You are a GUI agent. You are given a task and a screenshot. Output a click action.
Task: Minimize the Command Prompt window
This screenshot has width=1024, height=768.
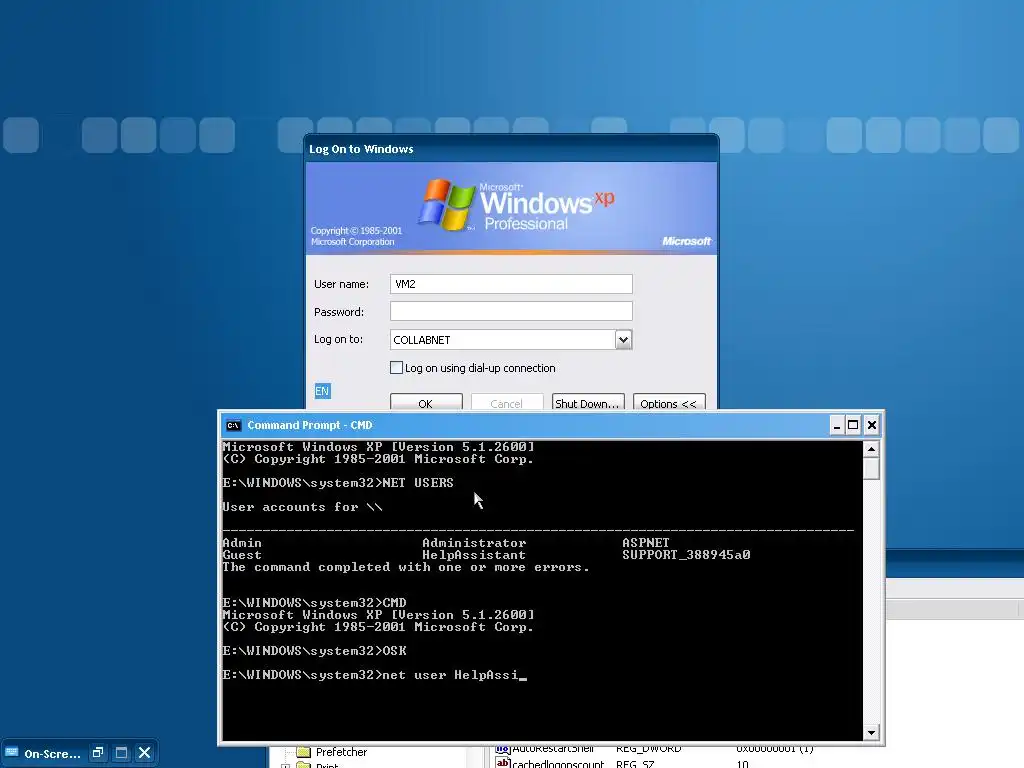pos(837,425)
